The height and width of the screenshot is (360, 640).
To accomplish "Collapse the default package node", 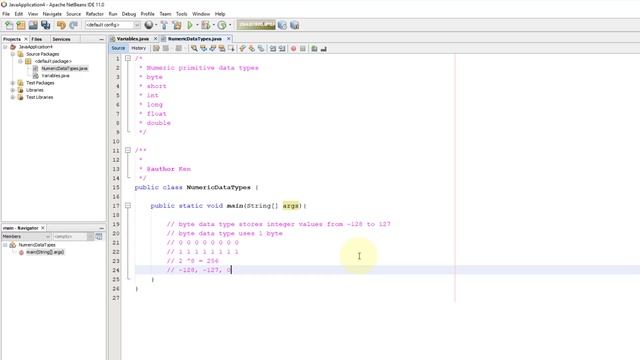I will click(20, 61).
